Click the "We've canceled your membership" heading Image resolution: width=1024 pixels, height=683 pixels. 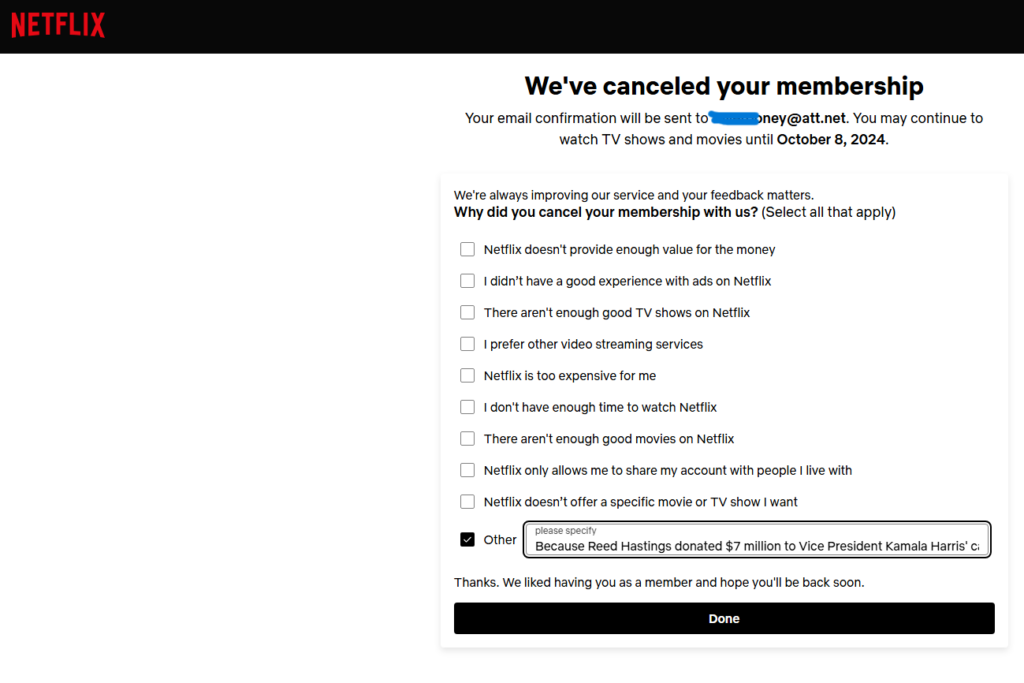(x=724, y=86)
